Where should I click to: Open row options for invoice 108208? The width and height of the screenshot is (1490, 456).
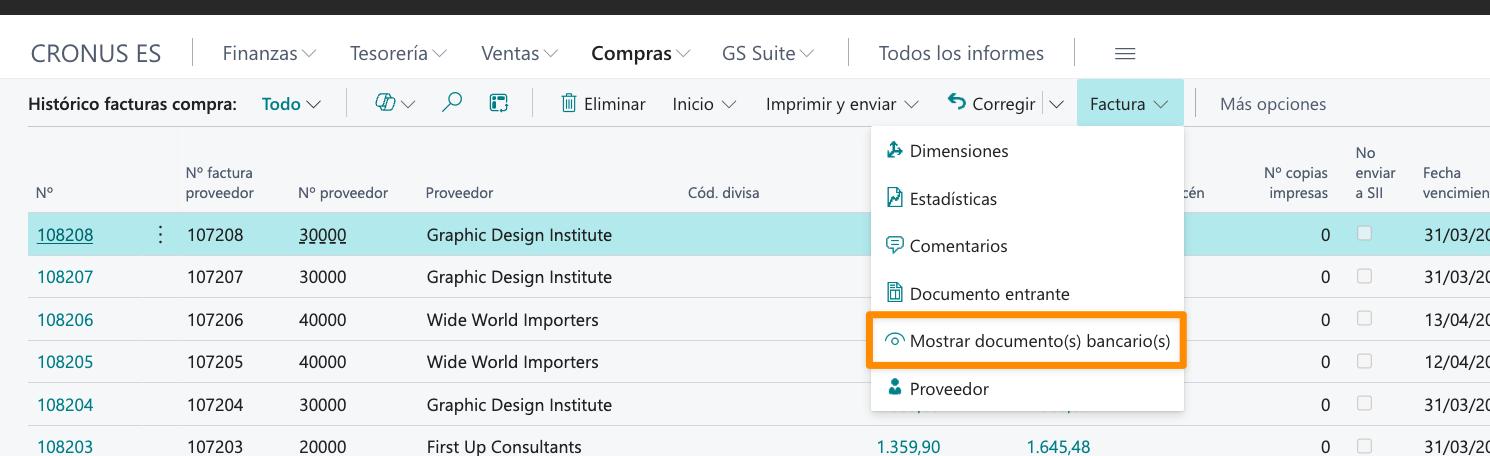(160, 235)
